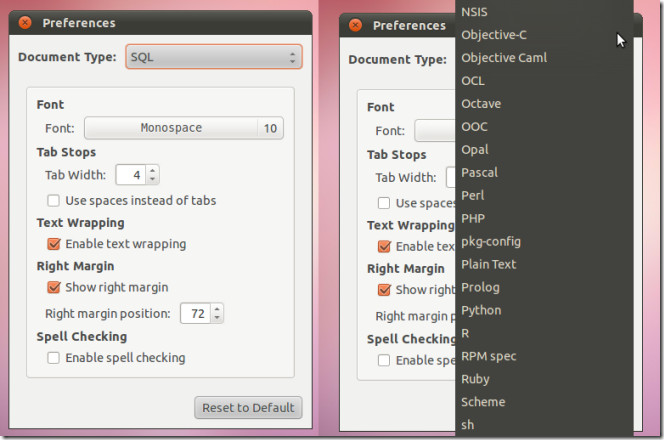Image resolution: width=664 pixels, height=440 pixels.
Task: Toggle Use spaces checkbox in right window
Action: click(384, 203)
